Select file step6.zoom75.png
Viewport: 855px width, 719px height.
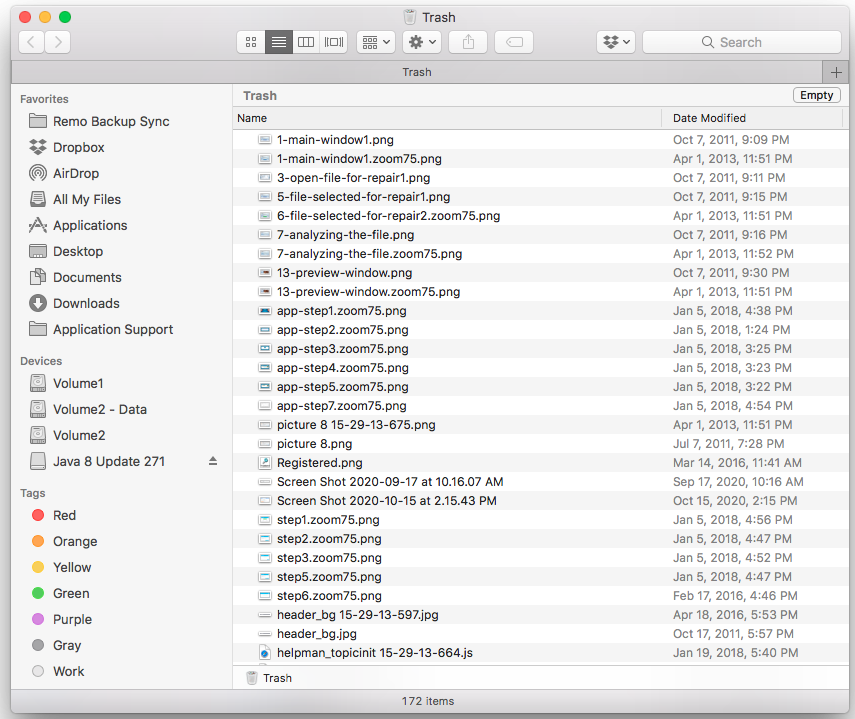click(x=540, y=596)
